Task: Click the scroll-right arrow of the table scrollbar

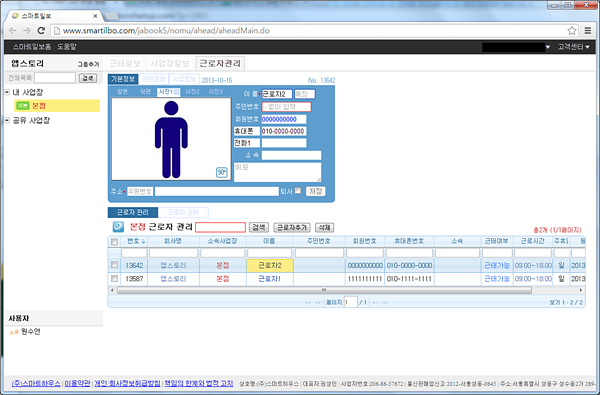Action: pyautogui.click(x=581, y=290)
